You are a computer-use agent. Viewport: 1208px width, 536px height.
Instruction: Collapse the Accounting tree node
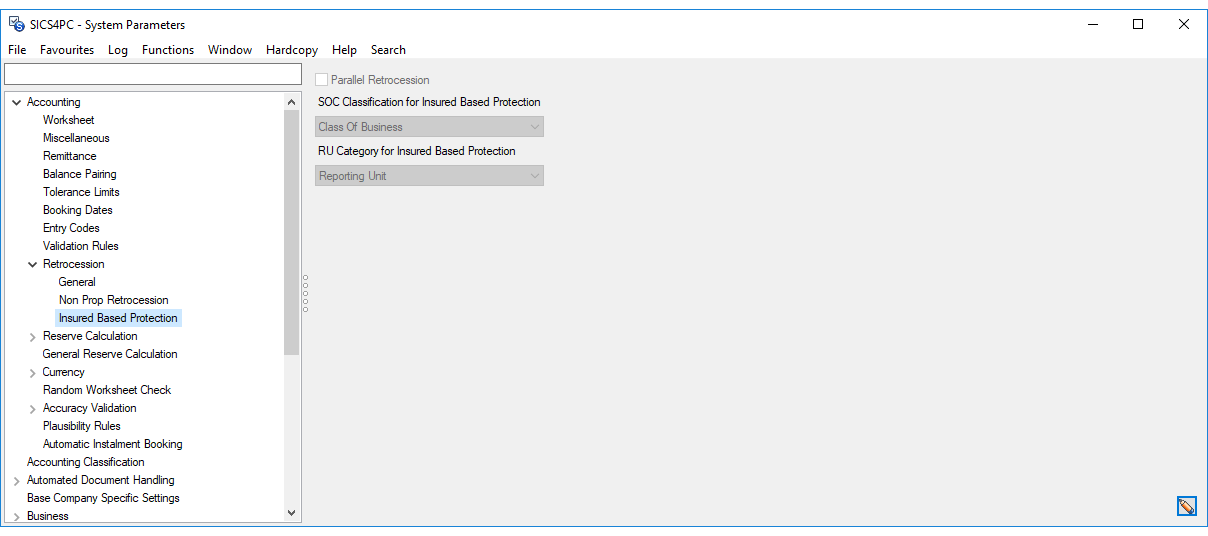[x=16, y=103]
